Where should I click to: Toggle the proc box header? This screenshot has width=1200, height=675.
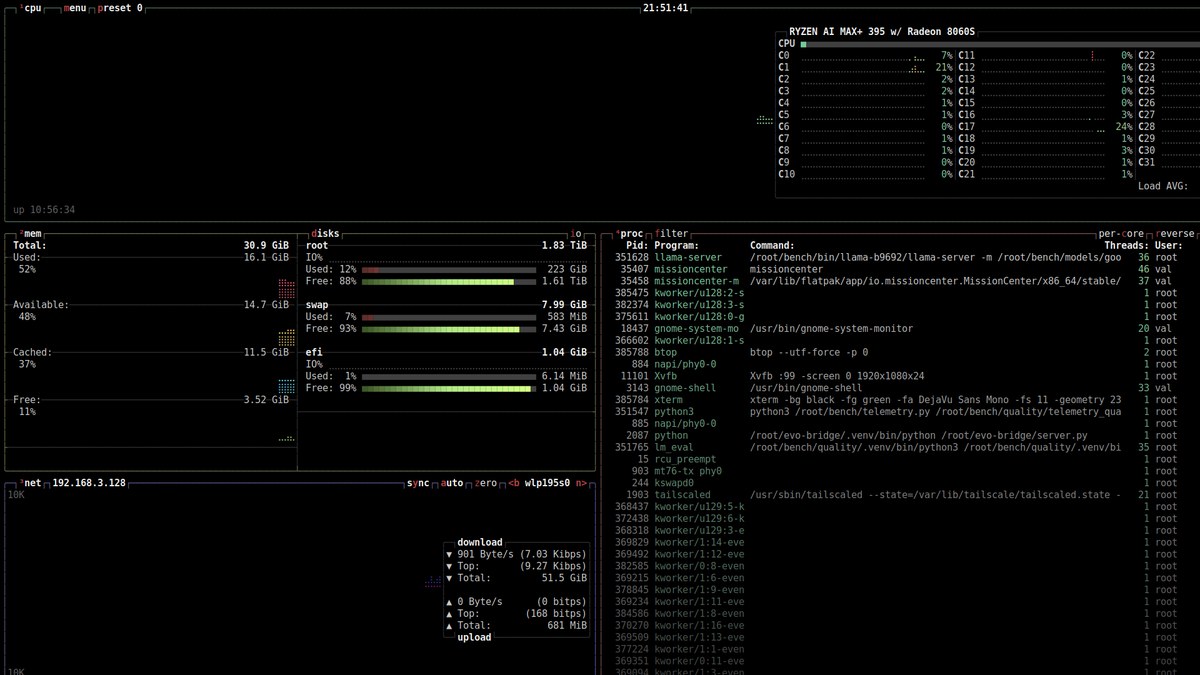click(630, 234)
